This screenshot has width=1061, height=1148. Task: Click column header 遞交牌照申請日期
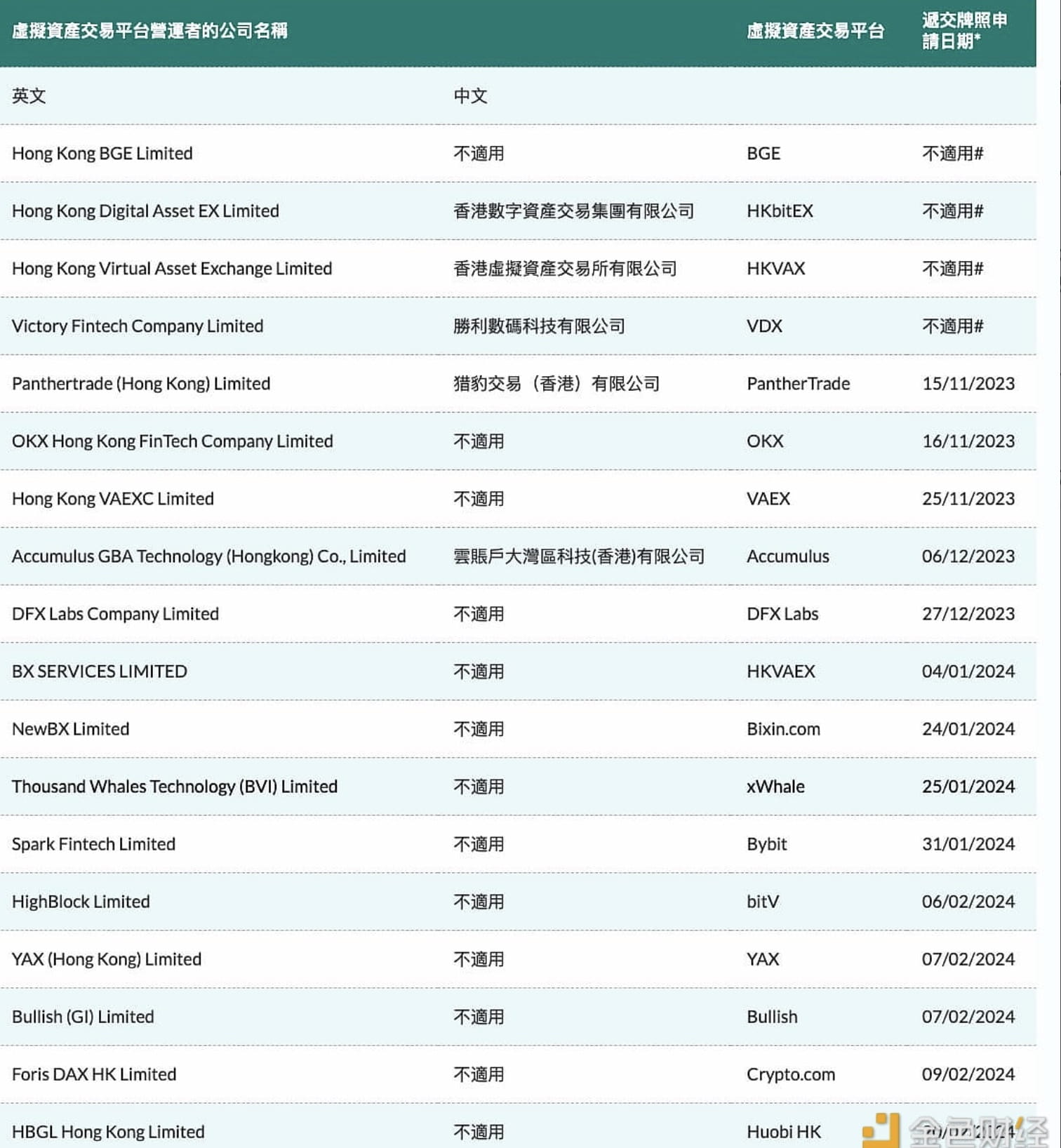(965, 31)
